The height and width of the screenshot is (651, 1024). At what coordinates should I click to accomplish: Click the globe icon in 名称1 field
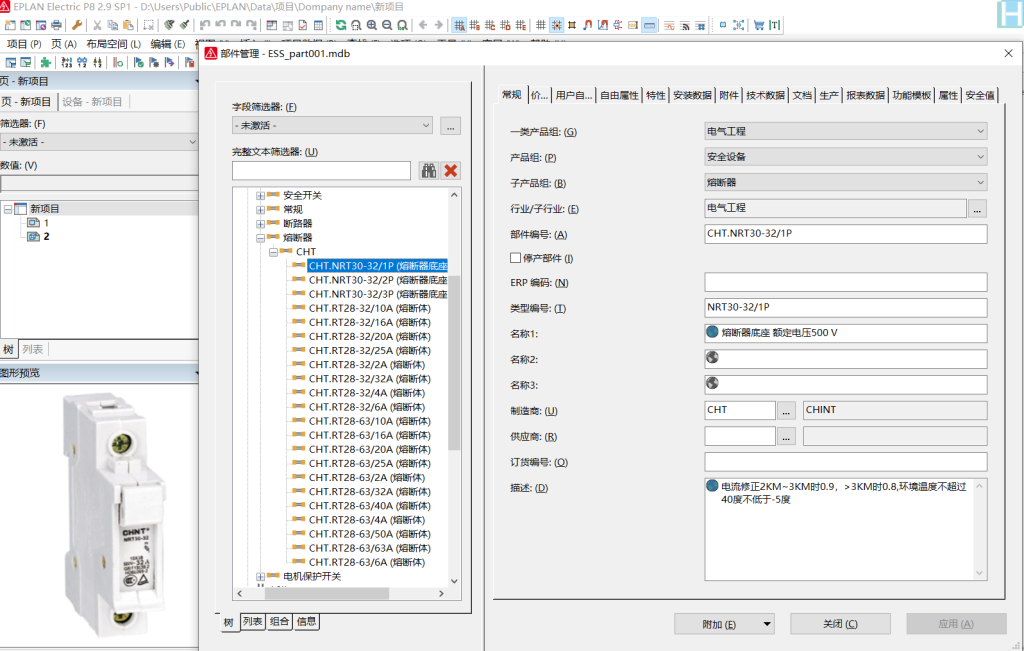[712, 332]
